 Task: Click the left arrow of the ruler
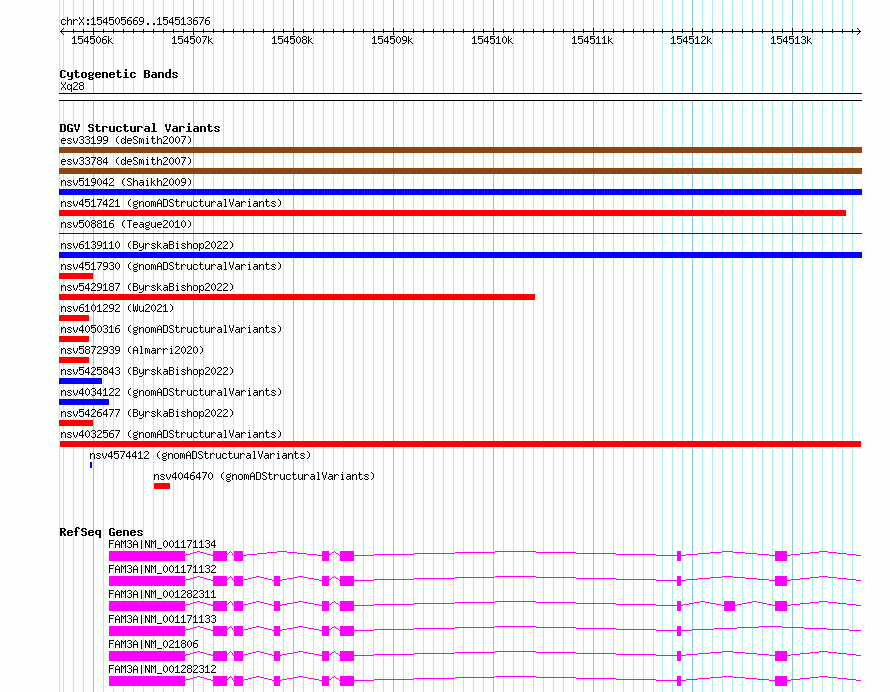pyautogui.click(x=62, y=31)
